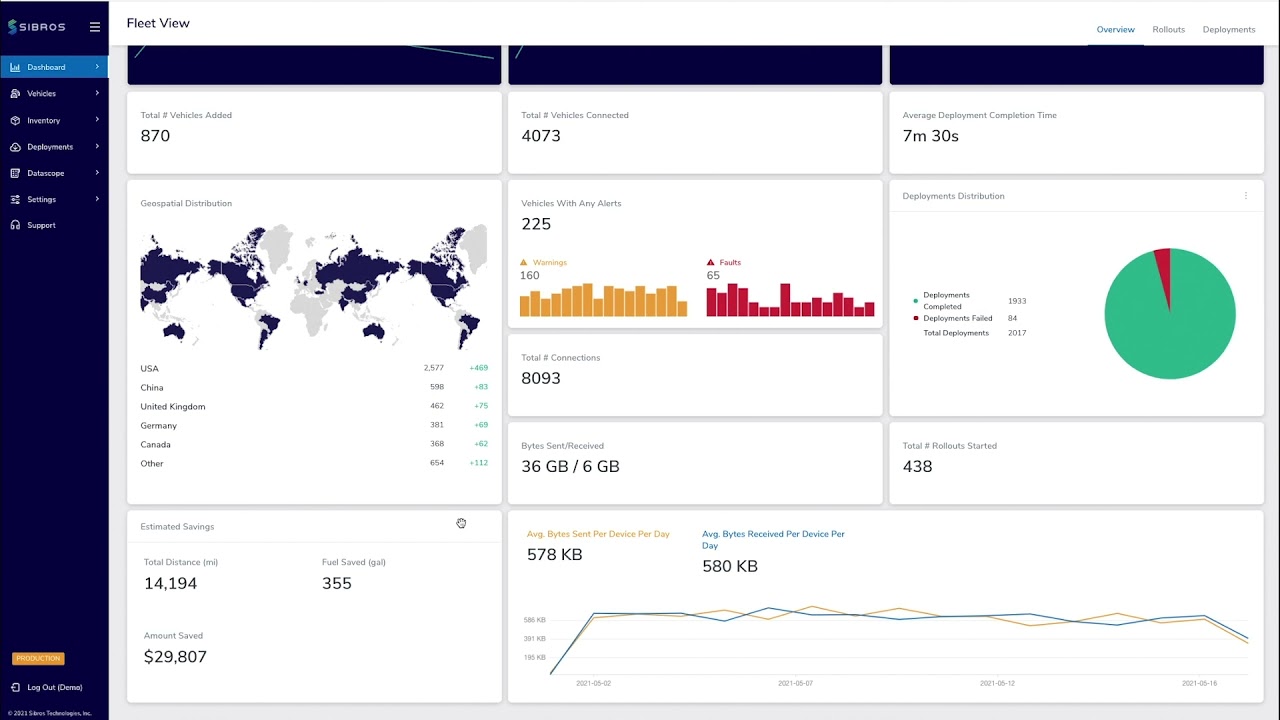
Task: Expand the Dashboard menu chevron
Action: (x=97, y=67)
